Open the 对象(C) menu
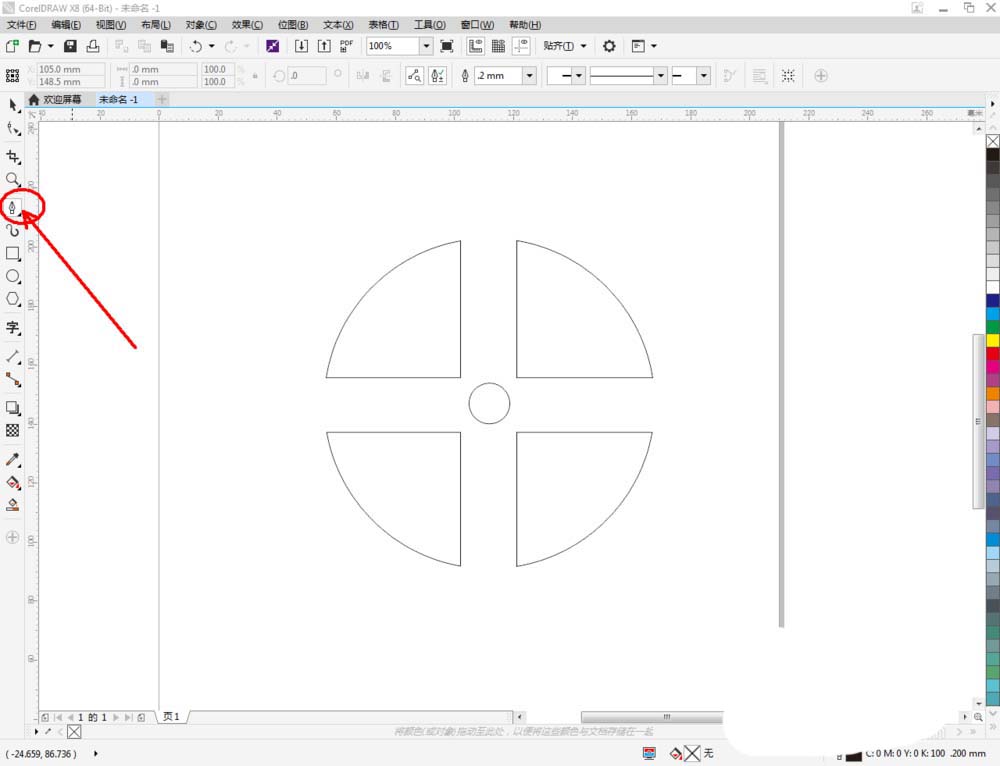 coord(201,25)
